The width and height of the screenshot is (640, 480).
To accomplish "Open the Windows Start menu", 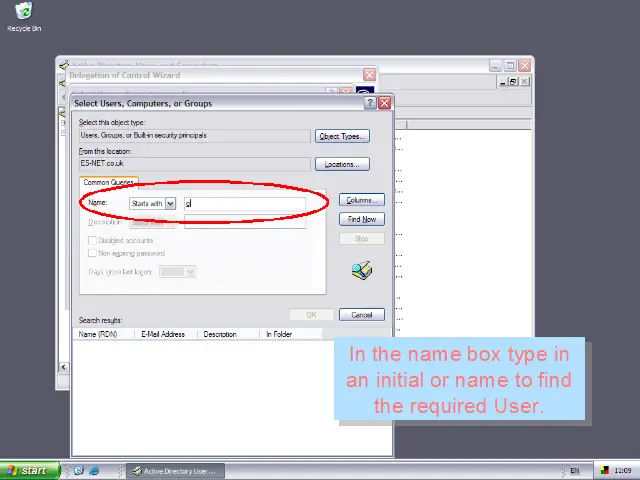I will [28, 470].
